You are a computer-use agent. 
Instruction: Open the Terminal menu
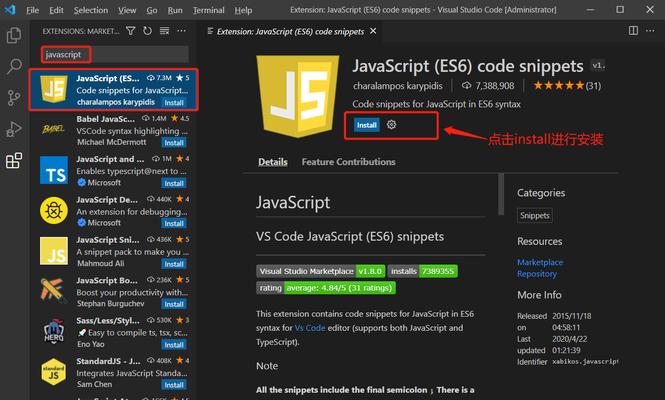208,10
